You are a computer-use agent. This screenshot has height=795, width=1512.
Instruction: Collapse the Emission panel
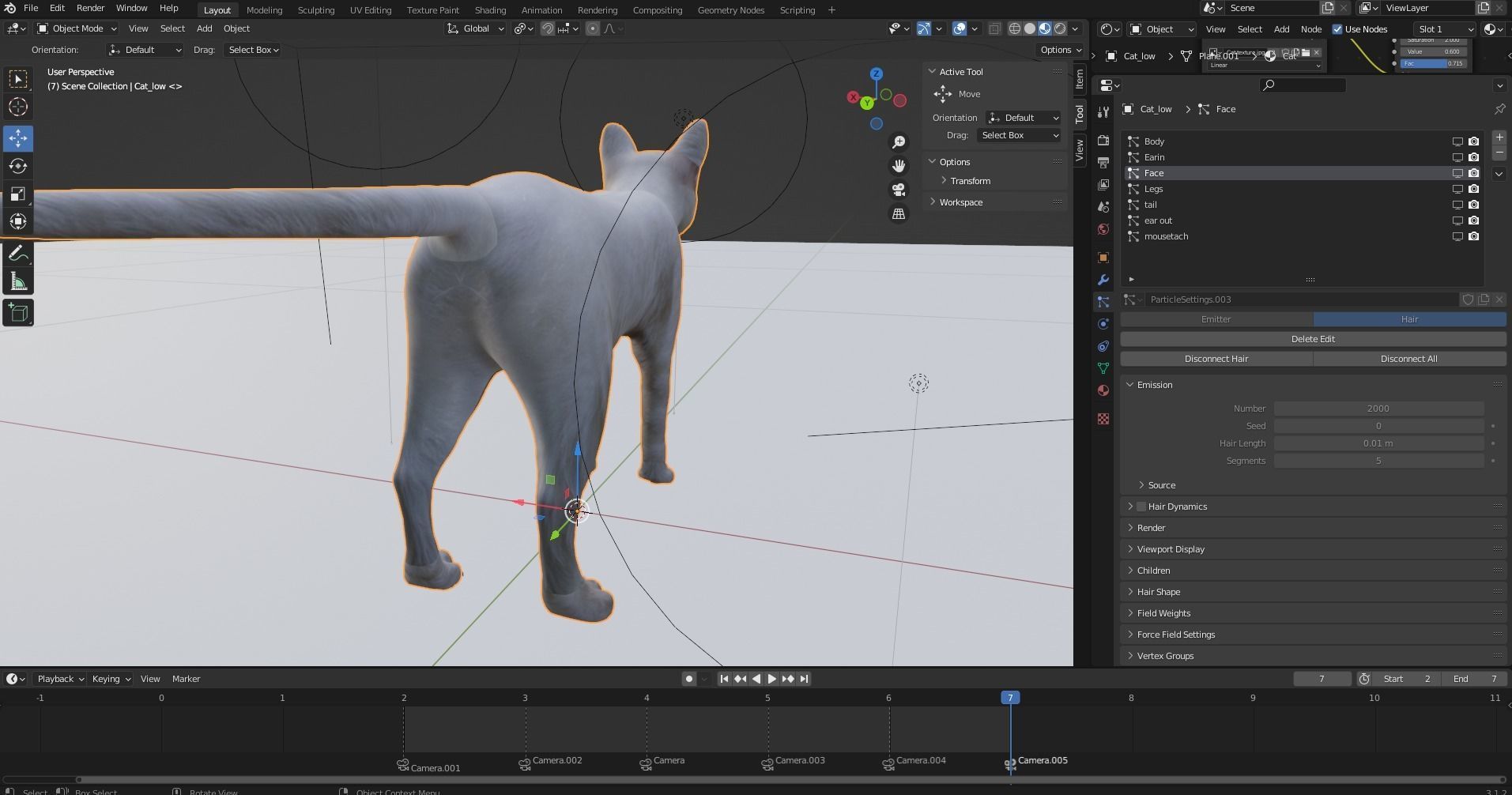[1154, 385]
